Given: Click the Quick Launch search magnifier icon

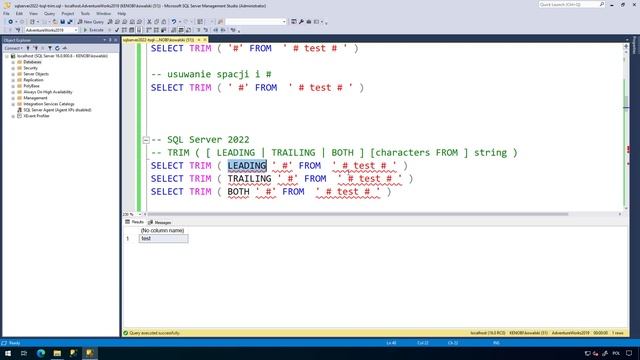Looking at the screenshot, I should 602,4.
